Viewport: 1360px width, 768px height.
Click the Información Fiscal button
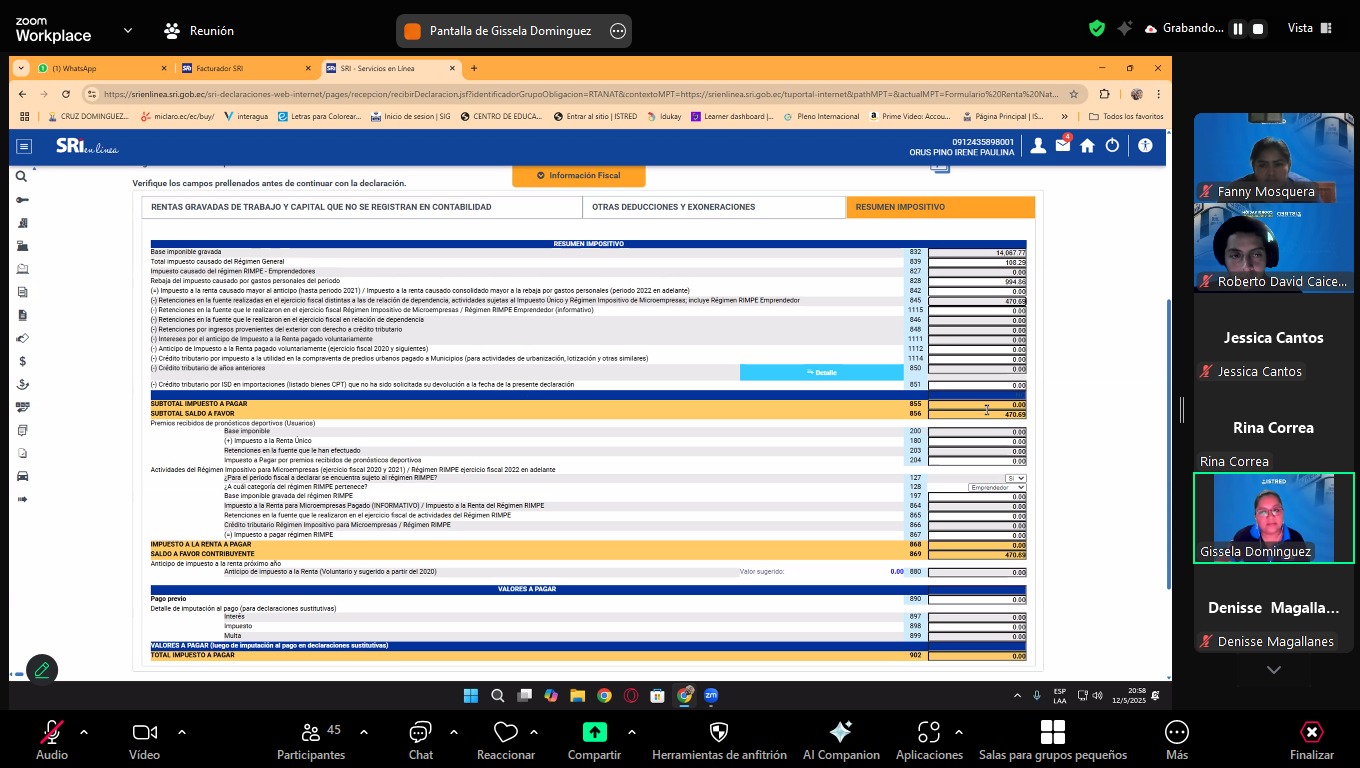pyautogui.click(x=578, y=176)
